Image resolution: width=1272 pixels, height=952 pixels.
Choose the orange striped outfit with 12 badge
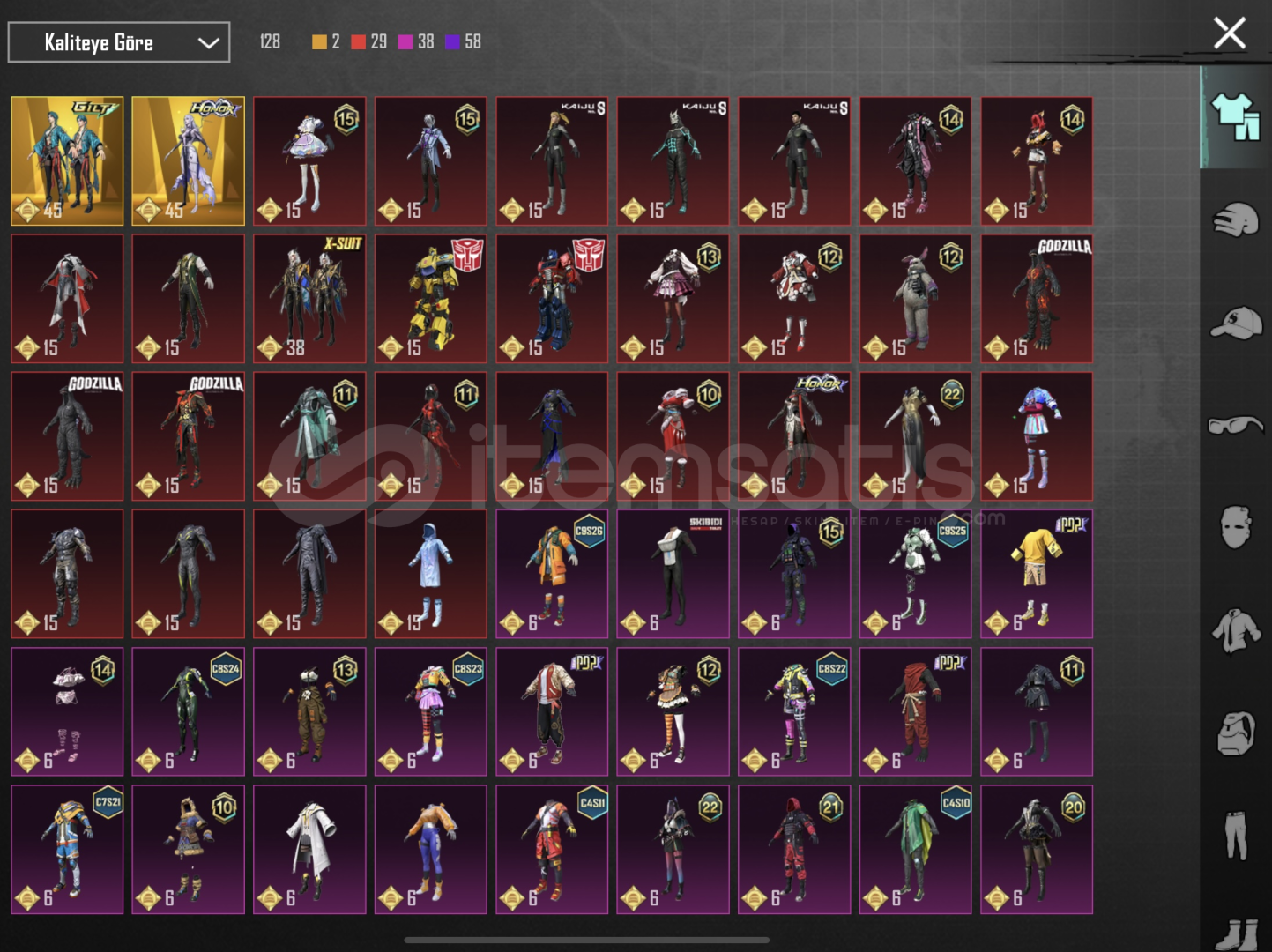pyautogui.click(x=673, y=711)
